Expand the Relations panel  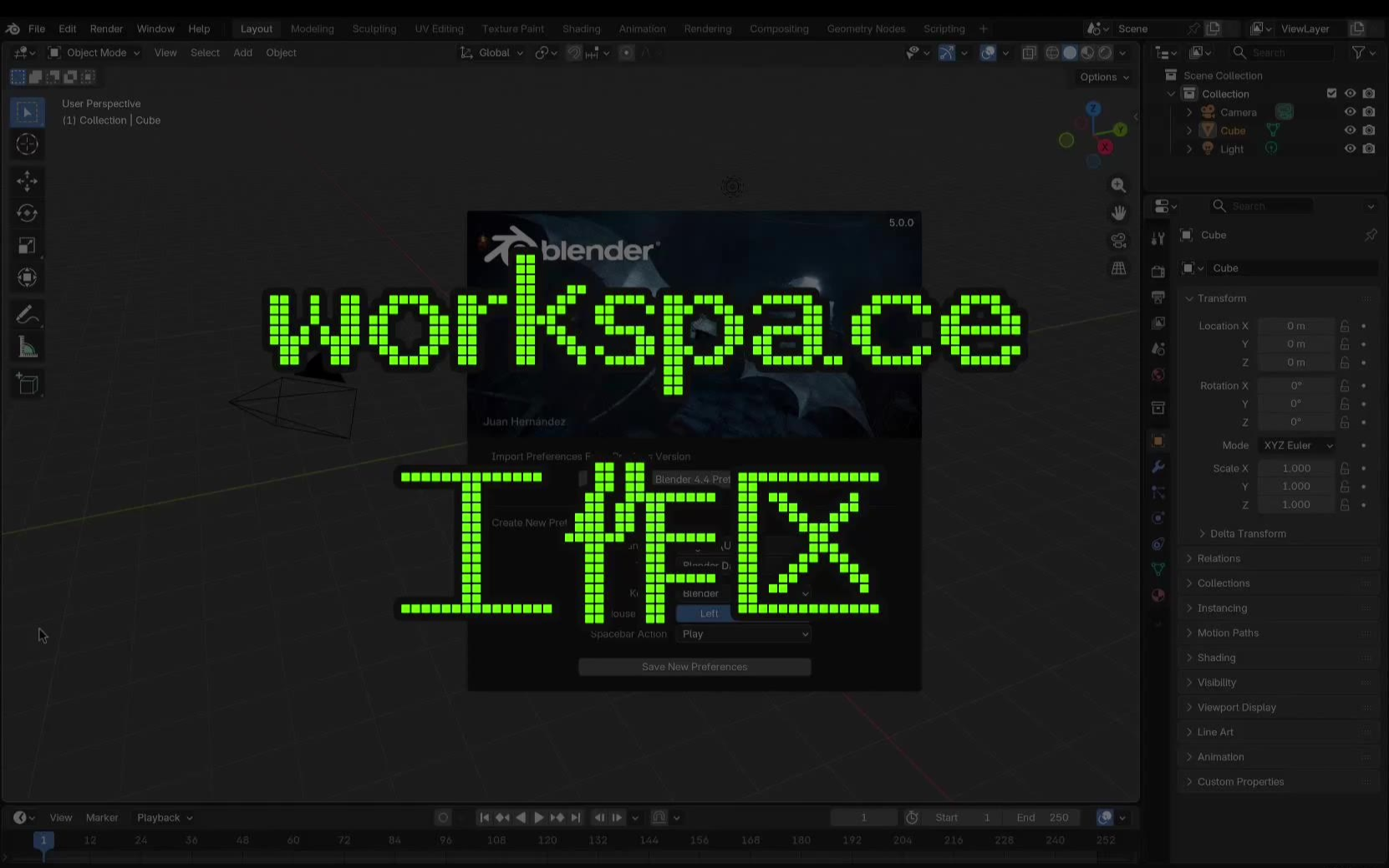[1219, 559]
